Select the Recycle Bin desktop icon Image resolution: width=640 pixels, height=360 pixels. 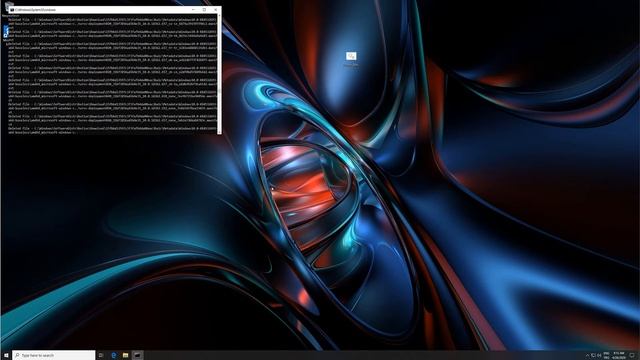tap(8, 9)
